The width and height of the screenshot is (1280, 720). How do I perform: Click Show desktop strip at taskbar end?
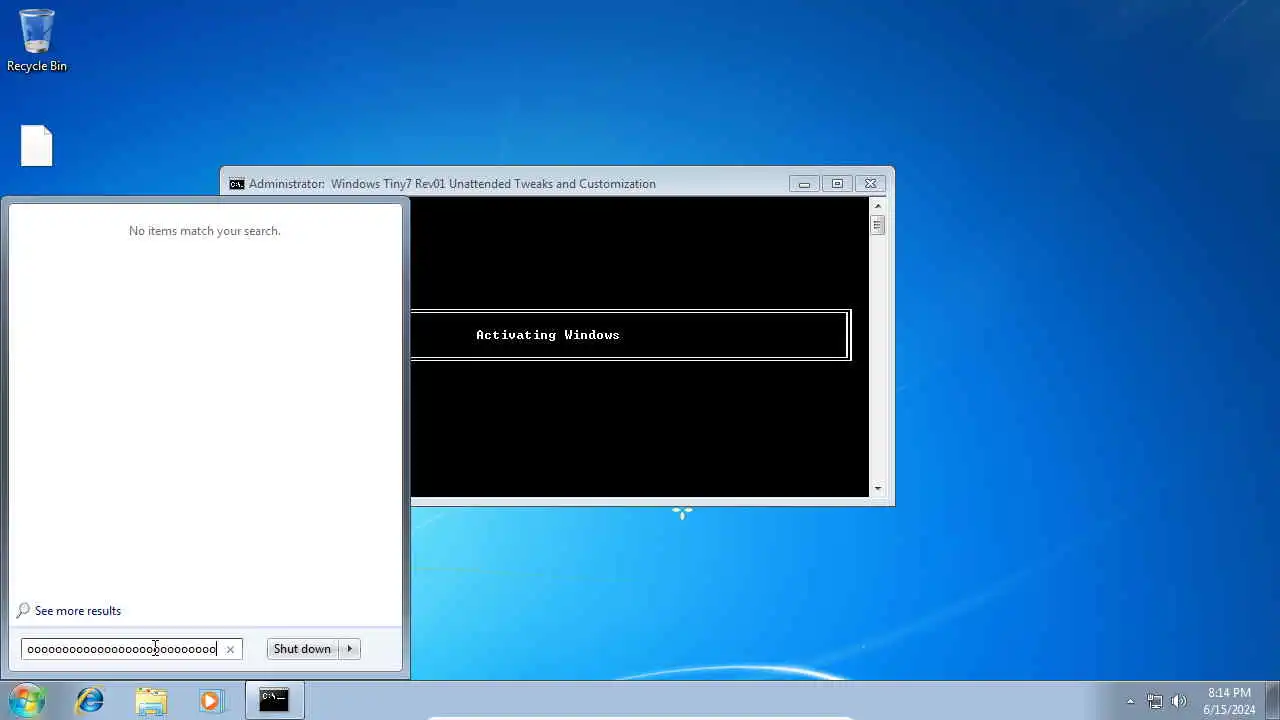(x=1273, y=701)
